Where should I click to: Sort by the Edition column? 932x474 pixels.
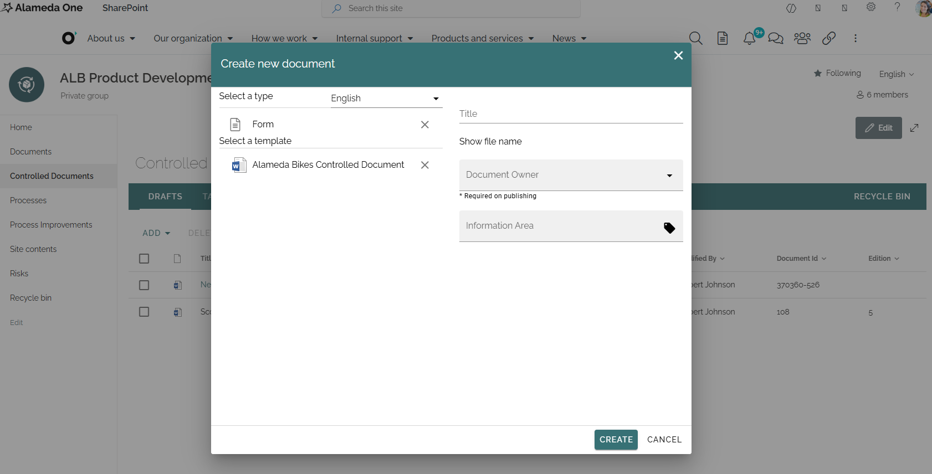tap(883, 258)
